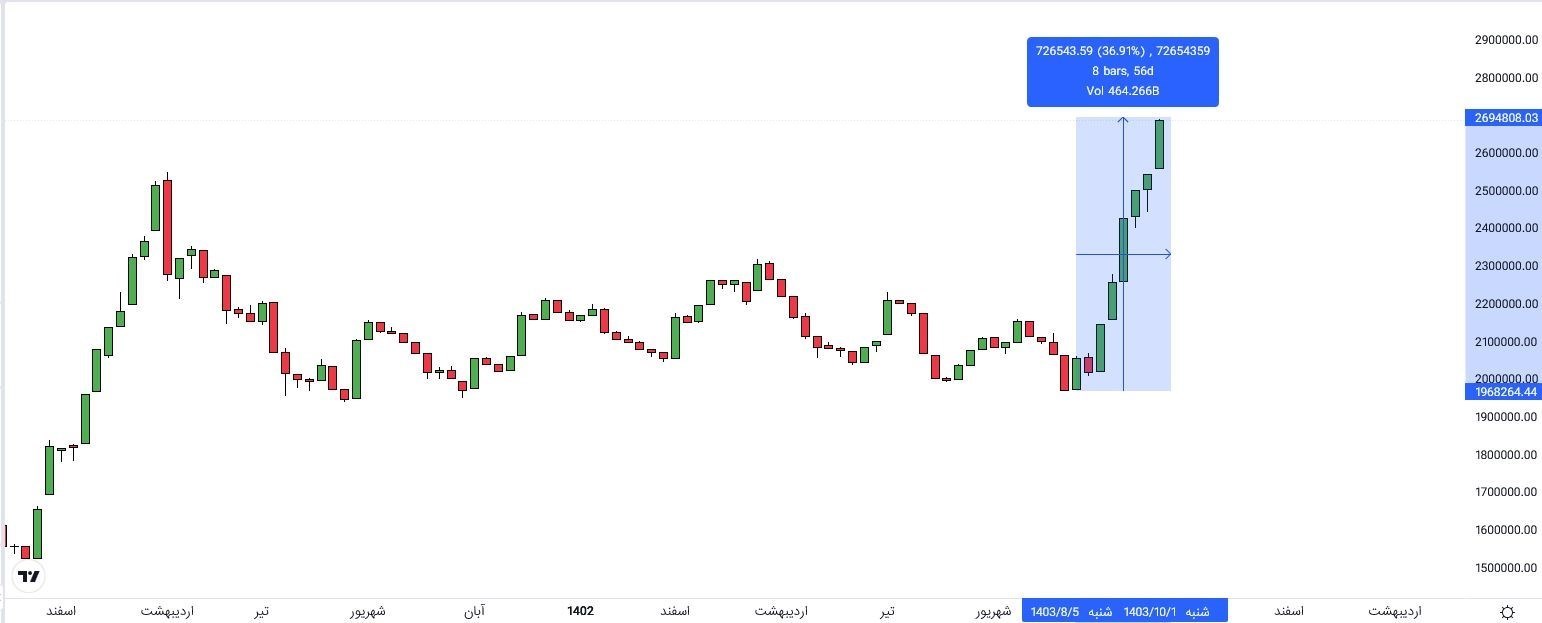Viewport: 1542px width, 623px height.
Task: Click the blue measurement info box
Action: point(1122,71)
